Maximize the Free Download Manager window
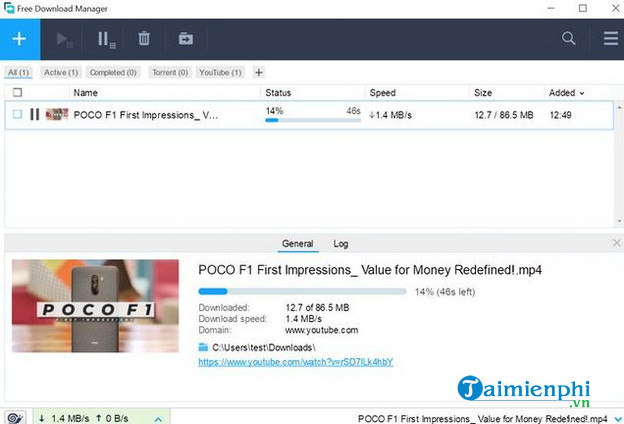624x424 pixels. (x=583, y=8)
